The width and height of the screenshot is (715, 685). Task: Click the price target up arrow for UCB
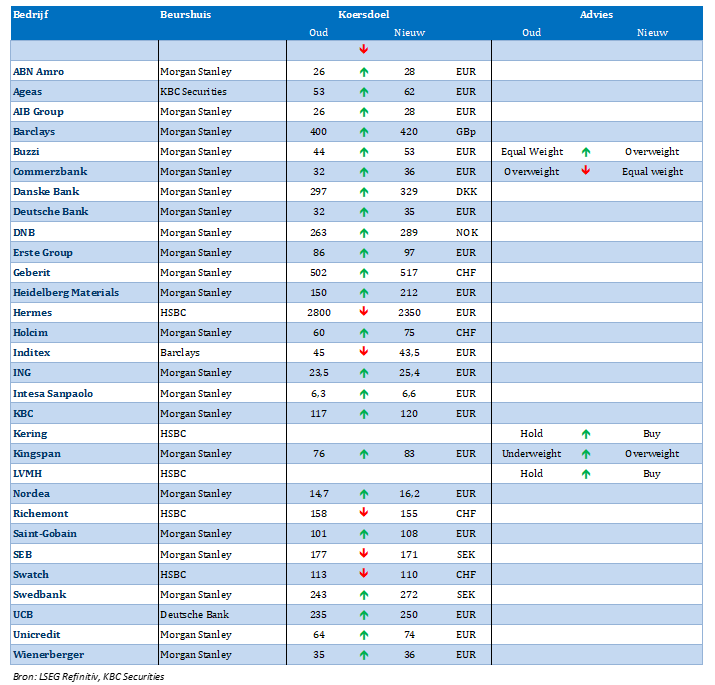point(363,615)
